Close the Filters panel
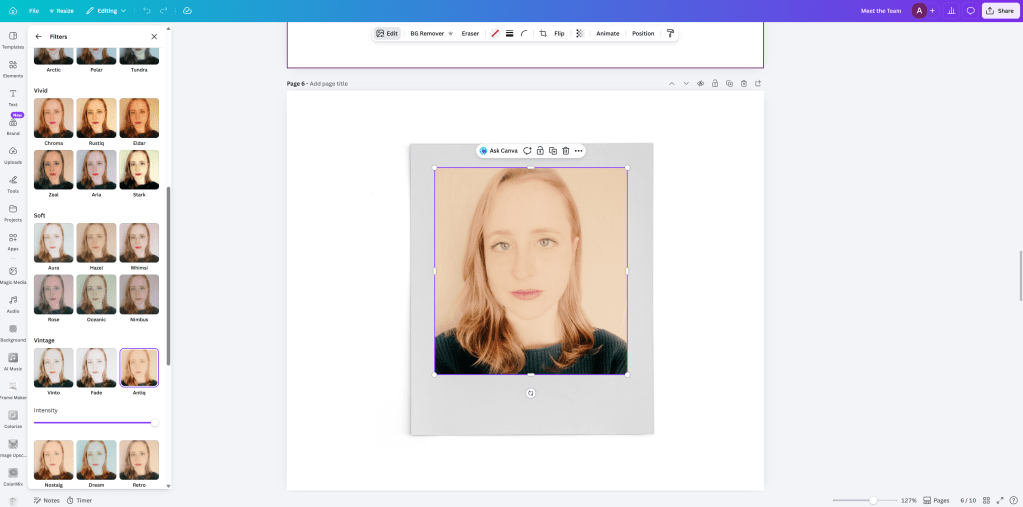Screen dimensions: 1023x507 [153, 36]
